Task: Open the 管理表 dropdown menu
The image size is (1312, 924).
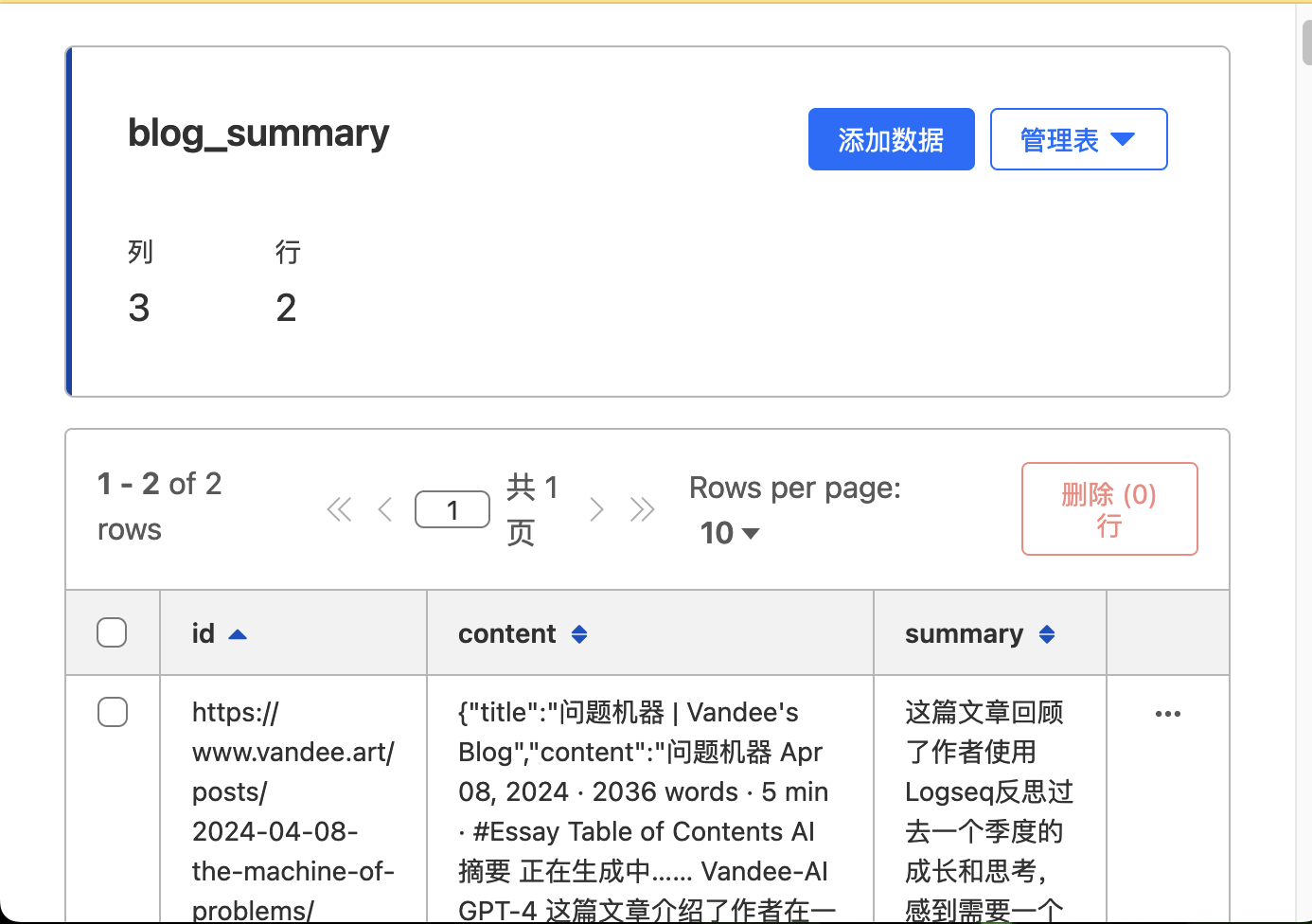Action: [x=1078, y=139]
